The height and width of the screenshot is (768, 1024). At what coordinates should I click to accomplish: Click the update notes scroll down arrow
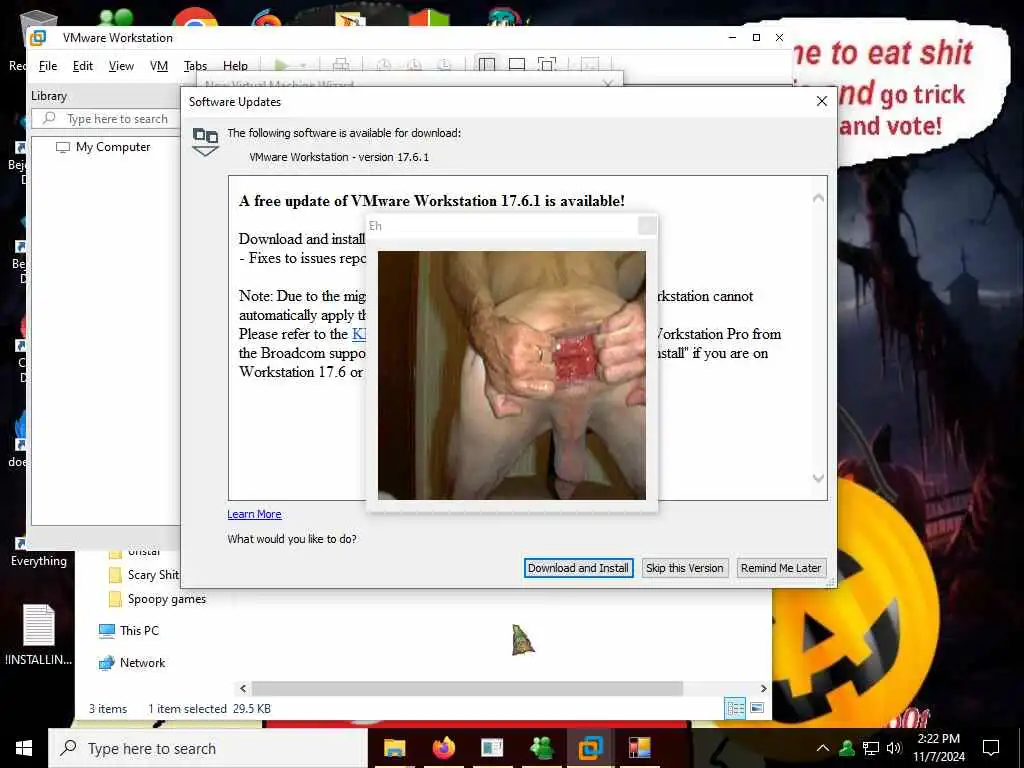818,478
